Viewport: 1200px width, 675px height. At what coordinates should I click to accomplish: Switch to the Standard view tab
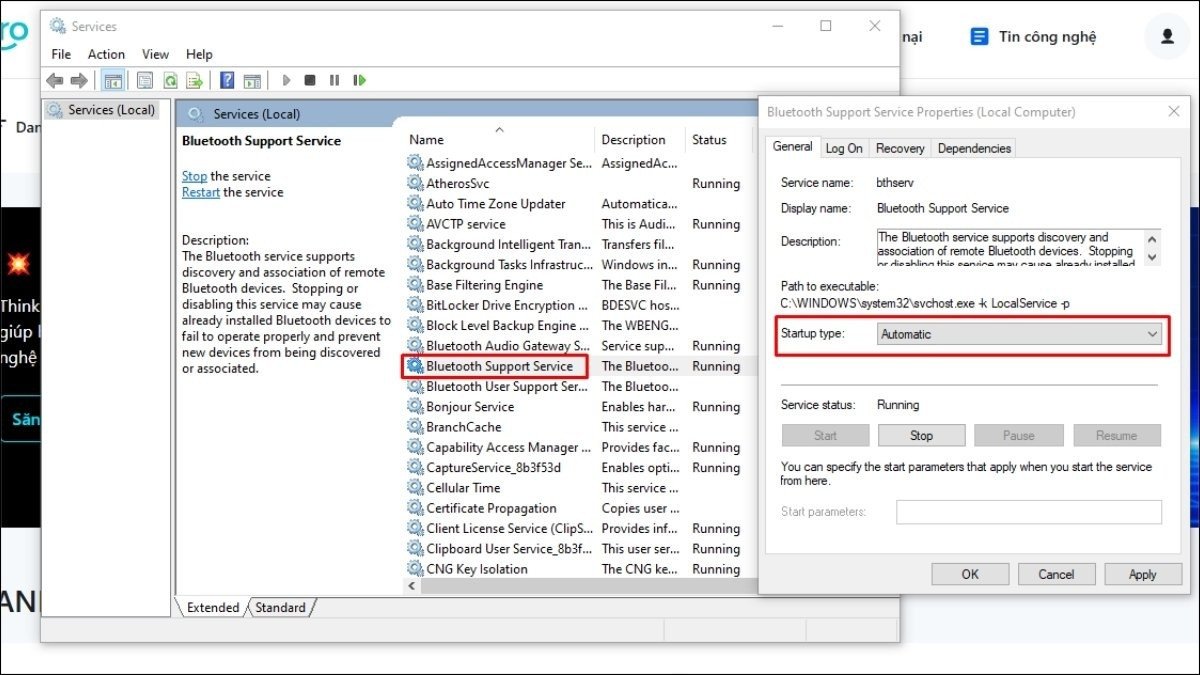click(x=280, y=607)
